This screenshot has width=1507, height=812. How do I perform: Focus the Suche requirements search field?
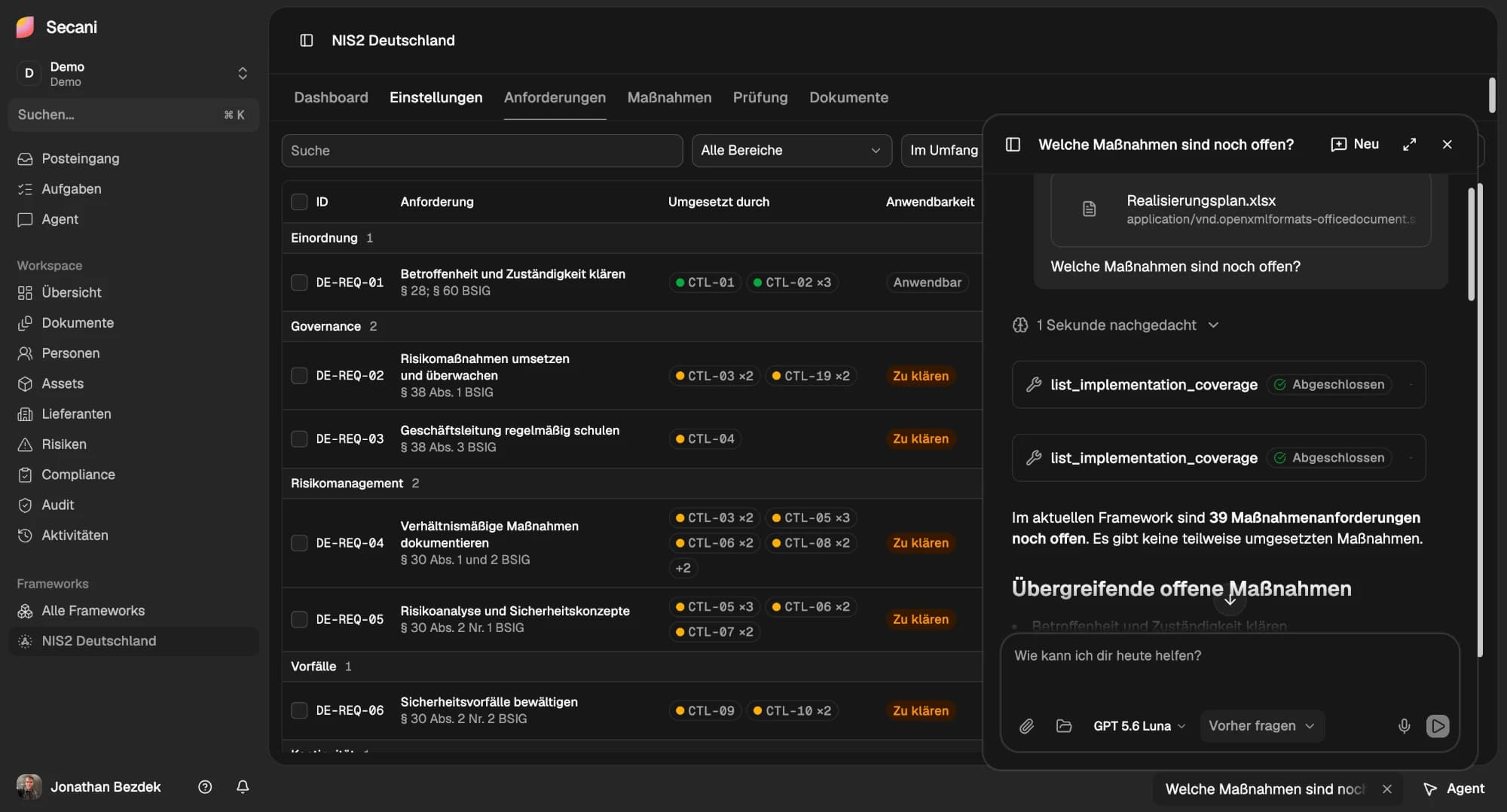(482, 151)
